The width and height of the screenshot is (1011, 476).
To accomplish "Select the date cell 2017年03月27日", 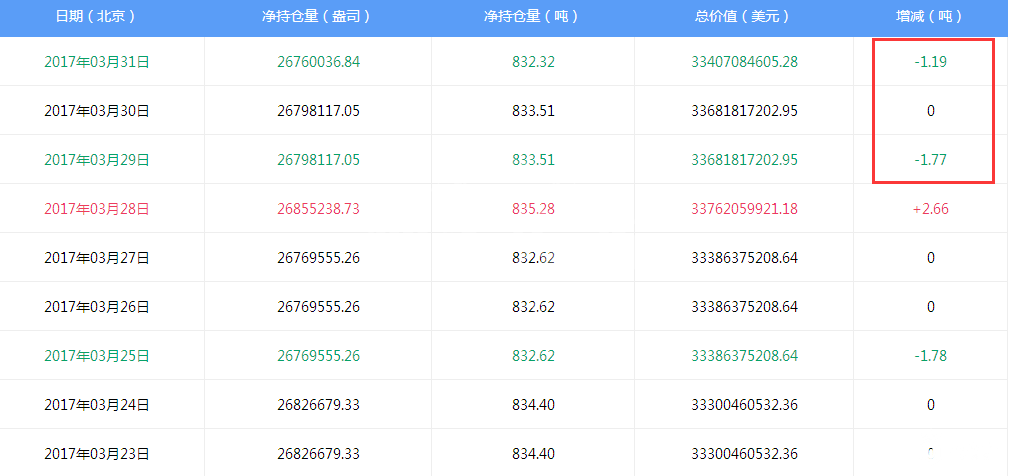I will (x=97, y=258).
